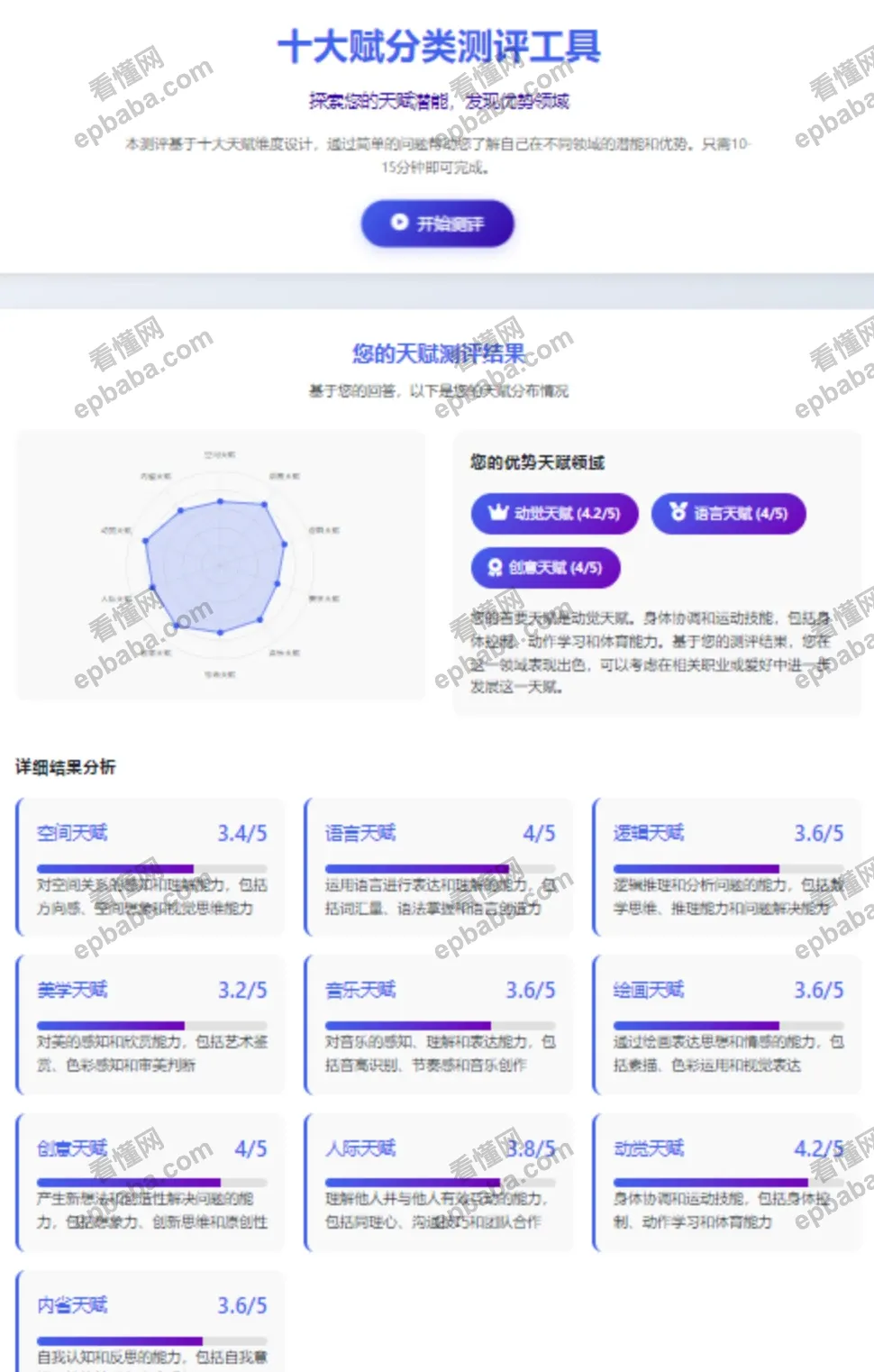Click the 绘画天赋 card title
Image resolution: width=874 pixels, height=1372 pixels.
tap(650, 990)
